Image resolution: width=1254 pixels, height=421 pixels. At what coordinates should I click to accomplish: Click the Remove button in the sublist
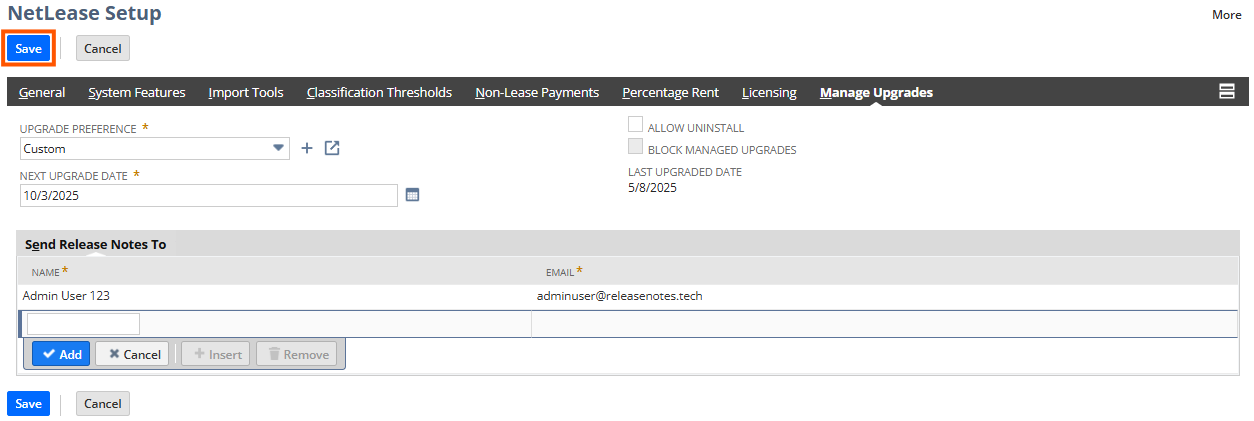297,354
